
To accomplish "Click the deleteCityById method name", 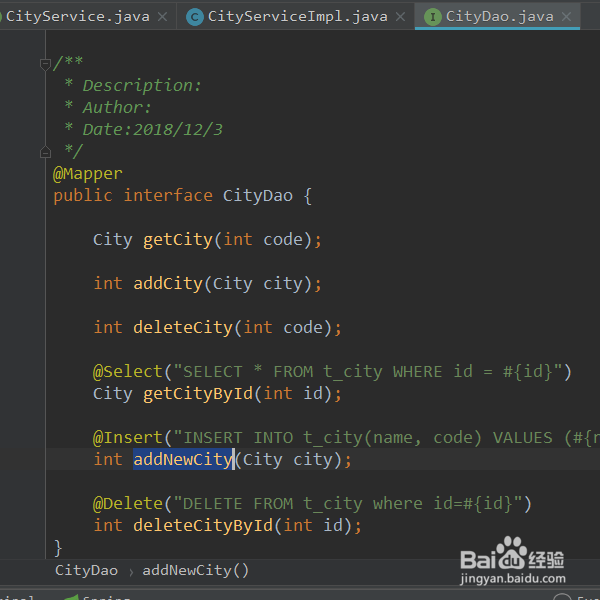I will pyautogui.click(x=203, y=525).
